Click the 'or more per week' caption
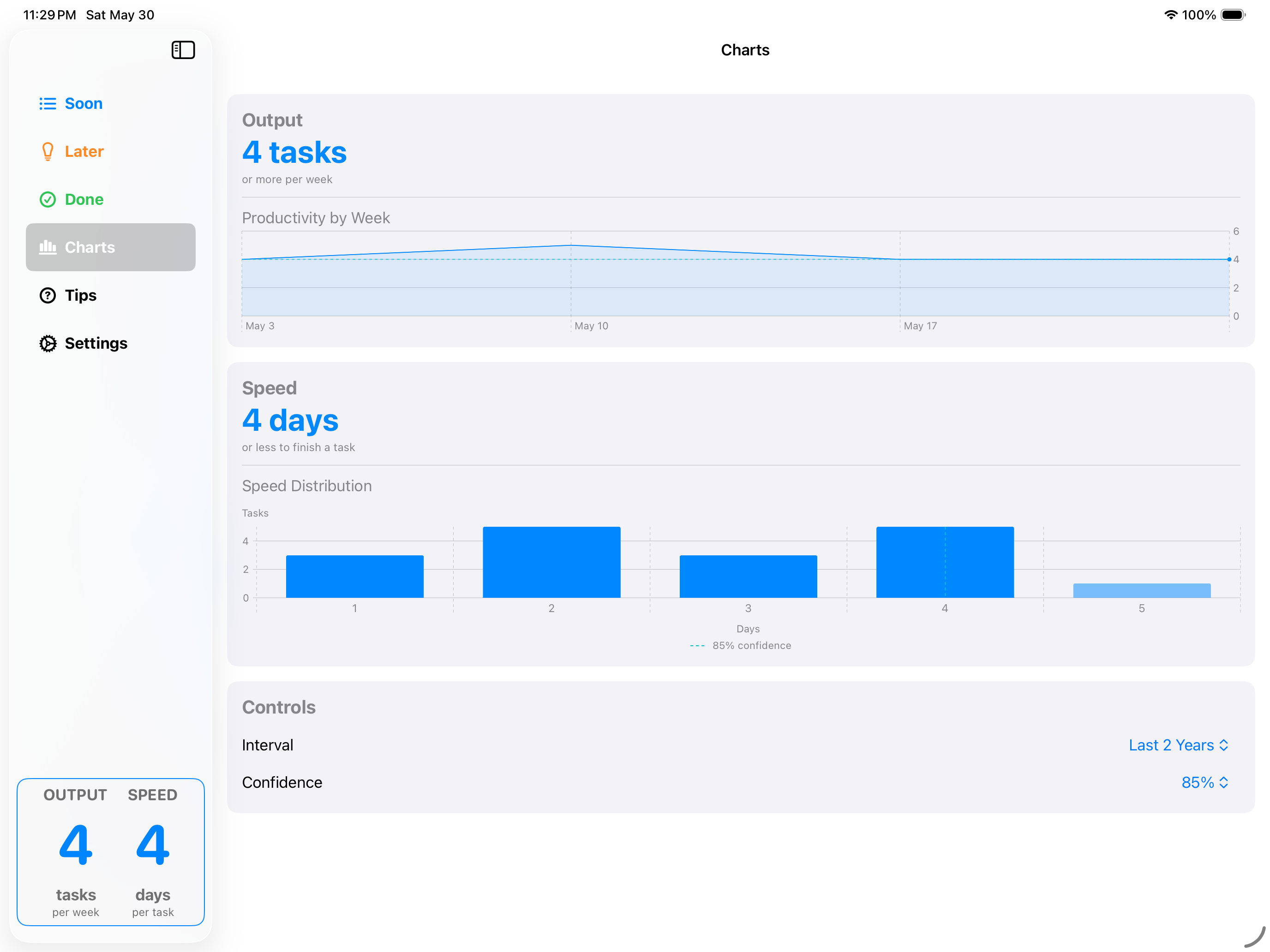Viewport: 1270px width, 952px height. point(287,179)
